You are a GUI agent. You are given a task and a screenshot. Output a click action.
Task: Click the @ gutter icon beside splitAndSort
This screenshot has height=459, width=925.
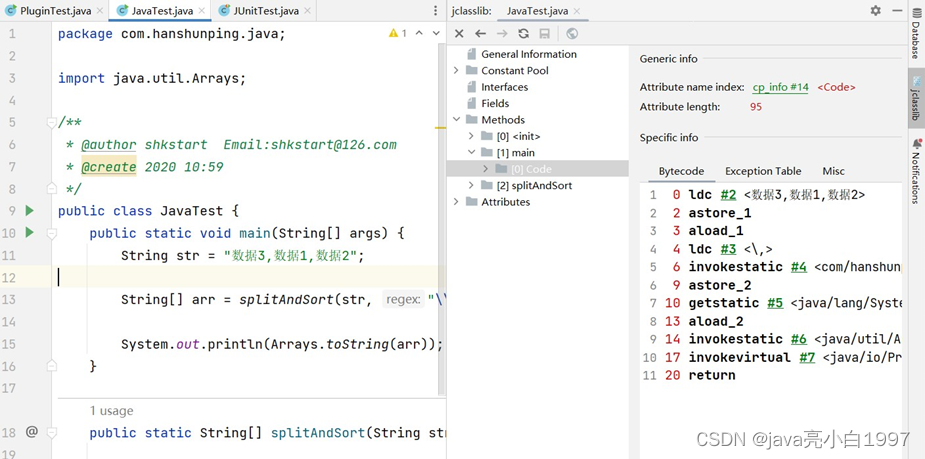31,432
